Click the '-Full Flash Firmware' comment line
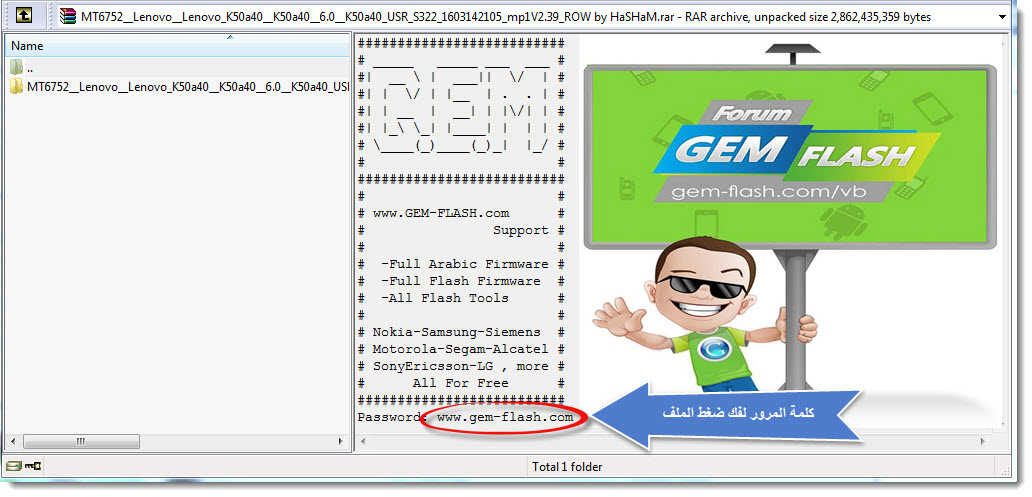The width and height of the screenshot is (1032, 497). (x=461, y=281)
